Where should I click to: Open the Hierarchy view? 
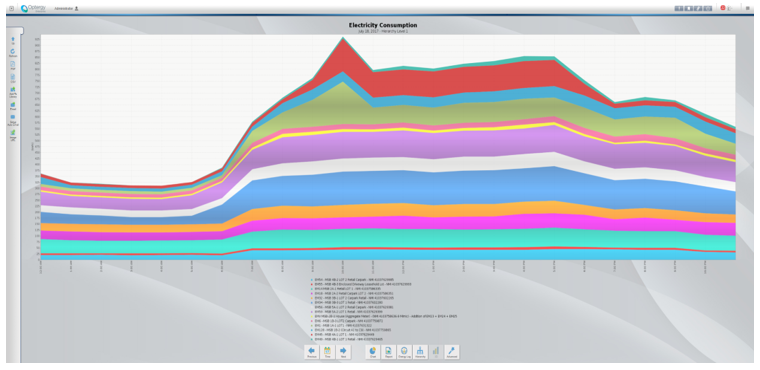[420, 352]
